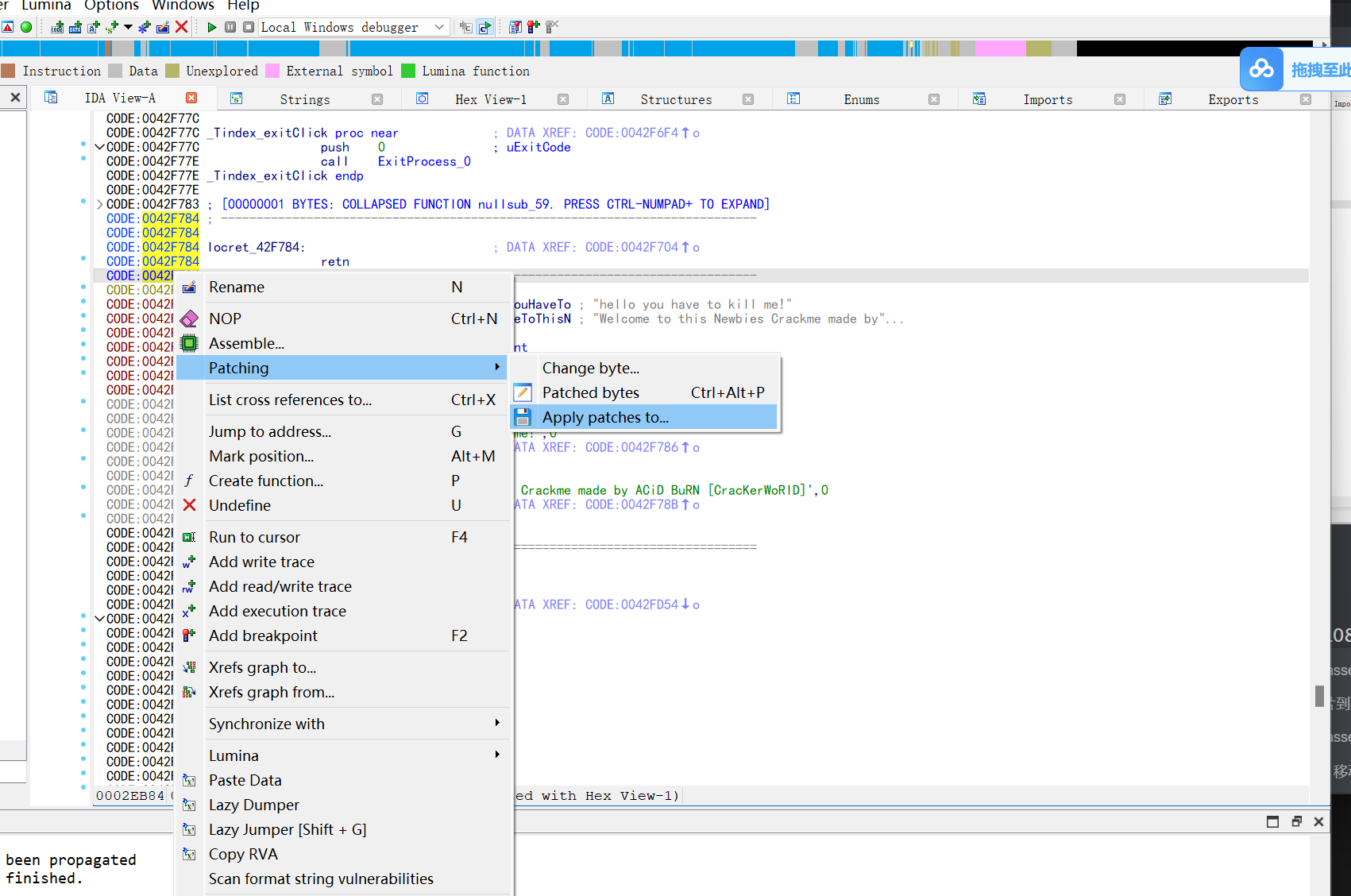This screenshot has height=896, width=1351.
Task: Click the Stop process toolbar button
Action: click(x=249, y=27)
